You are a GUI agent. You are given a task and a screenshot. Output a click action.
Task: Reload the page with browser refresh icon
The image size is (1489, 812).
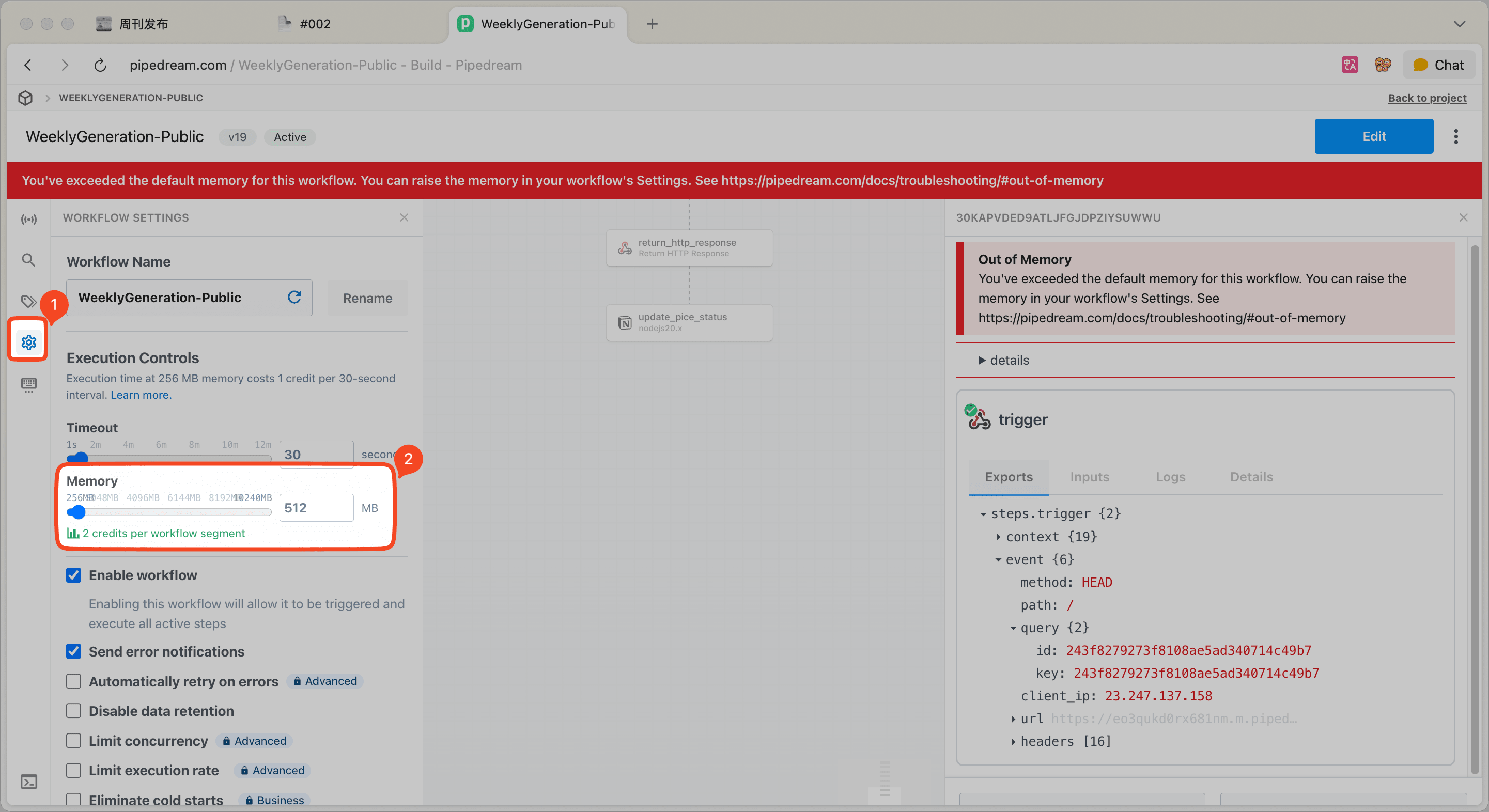pos(100,65)
